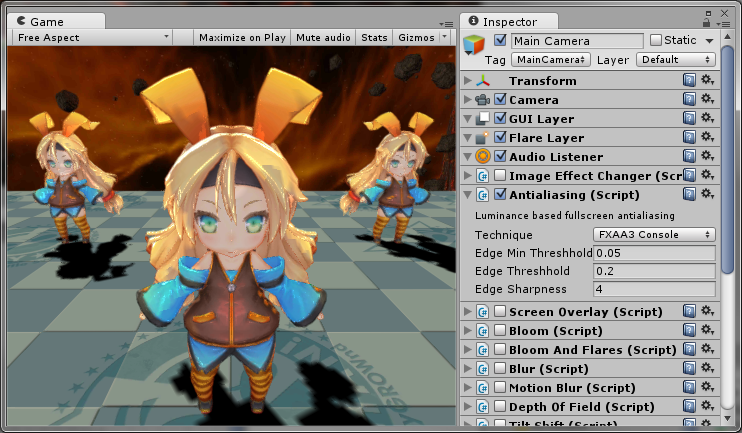Image resolution: width=742 pixels, height=433 pixels.
Task: Open the Free Aspect dropdown
Action: [x=92, y=37]
